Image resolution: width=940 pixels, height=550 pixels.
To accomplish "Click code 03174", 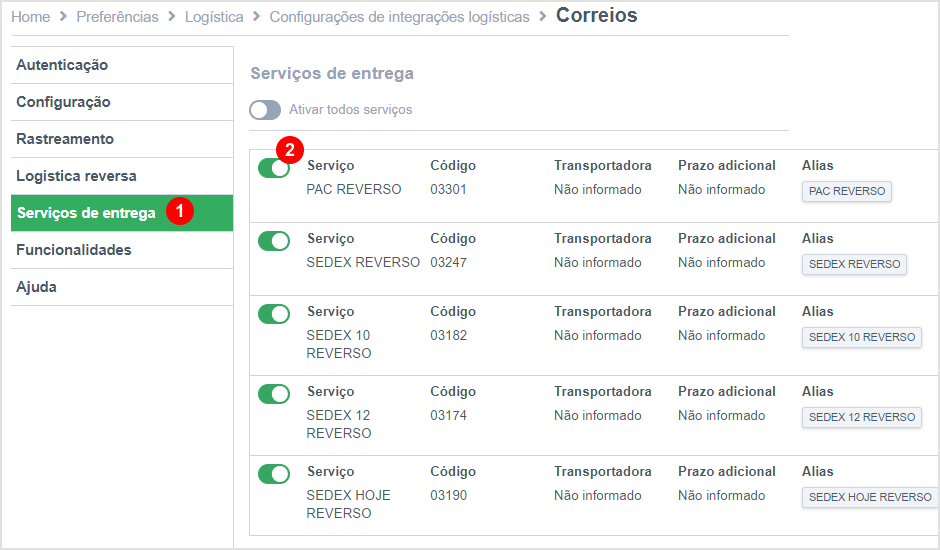I will point(448,416).
